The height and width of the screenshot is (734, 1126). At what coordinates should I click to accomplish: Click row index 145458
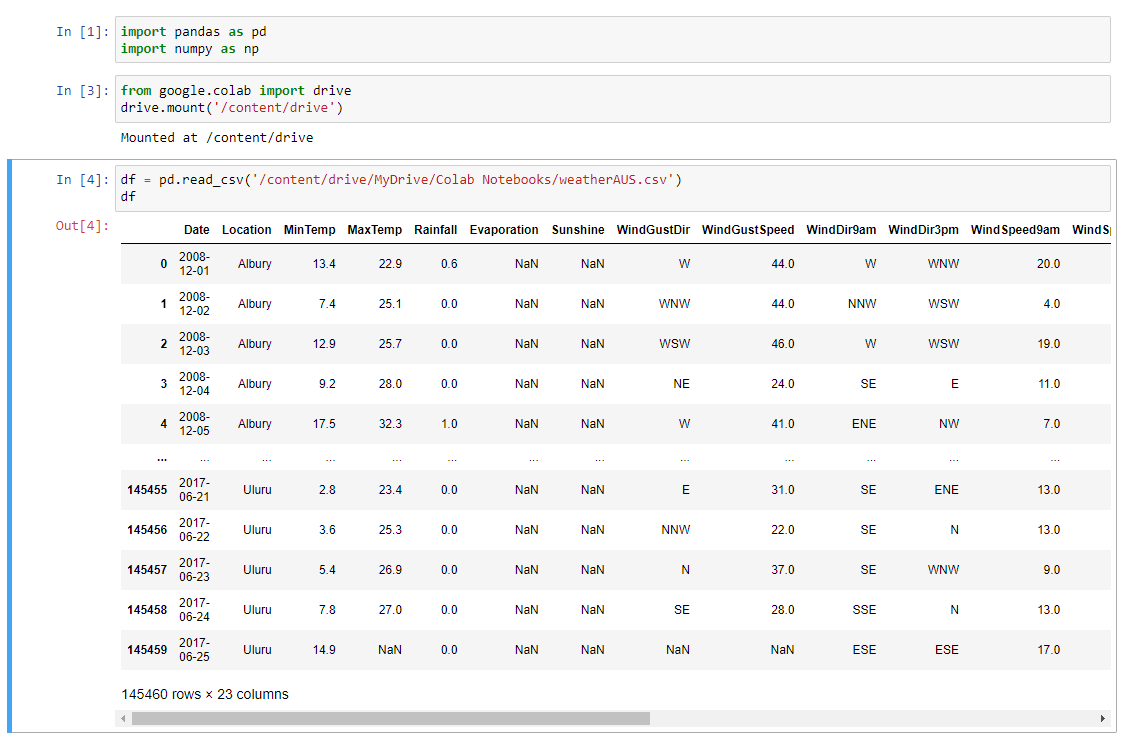coord(147,610)
